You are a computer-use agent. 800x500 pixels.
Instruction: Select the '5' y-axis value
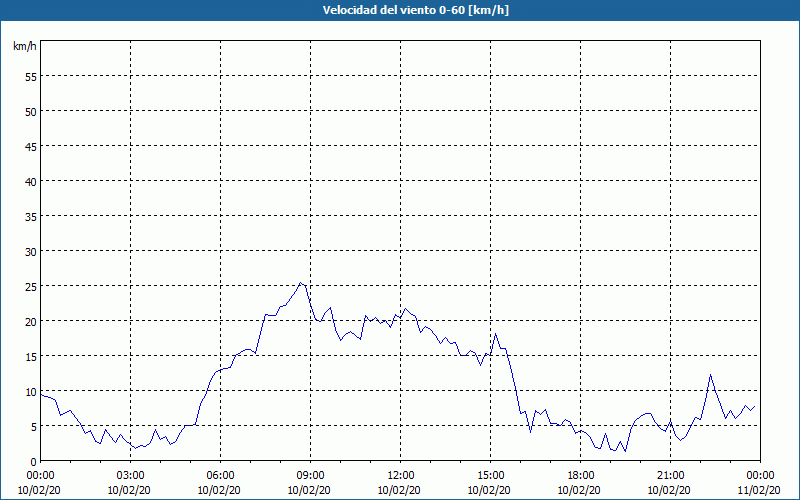click(x=34, y=427)
